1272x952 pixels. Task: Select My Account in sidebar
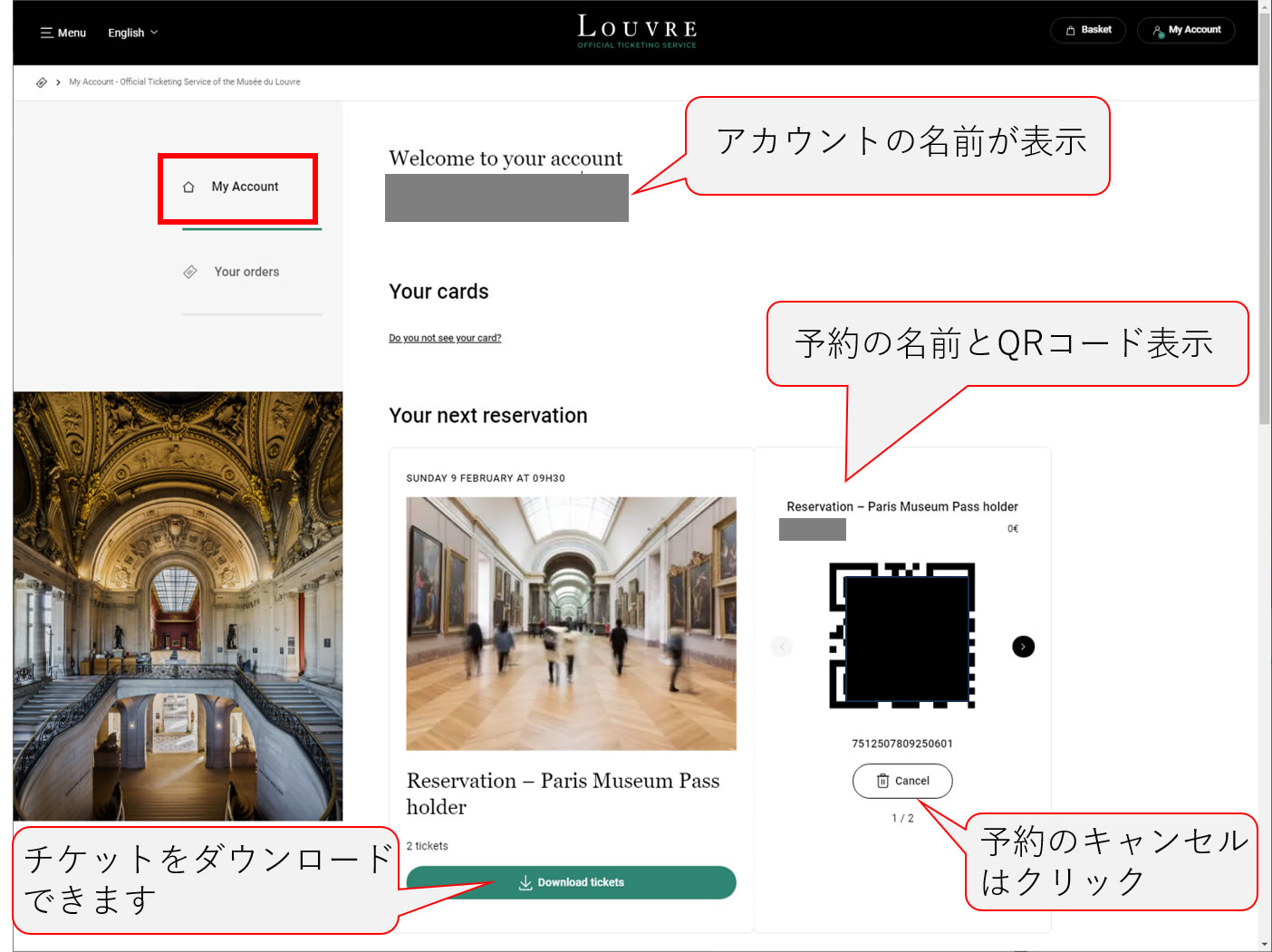tap(245, 187)
